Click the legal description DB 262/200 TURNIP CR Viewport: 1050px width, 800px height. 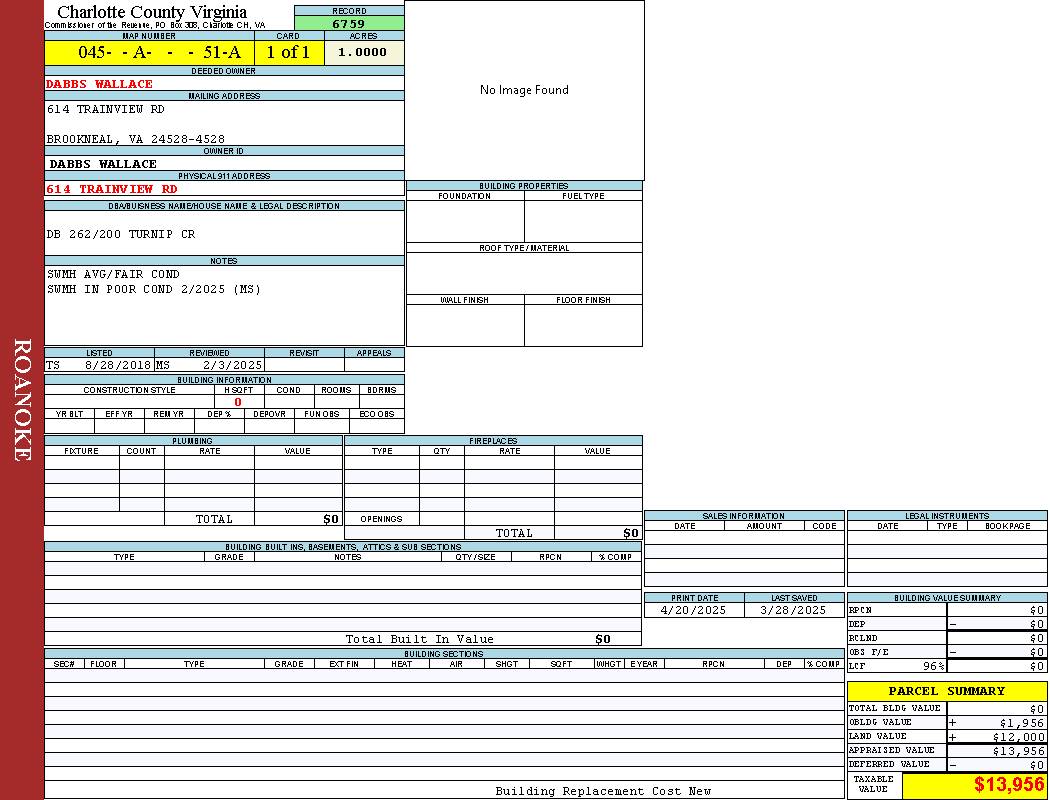(x=121, y=234)
